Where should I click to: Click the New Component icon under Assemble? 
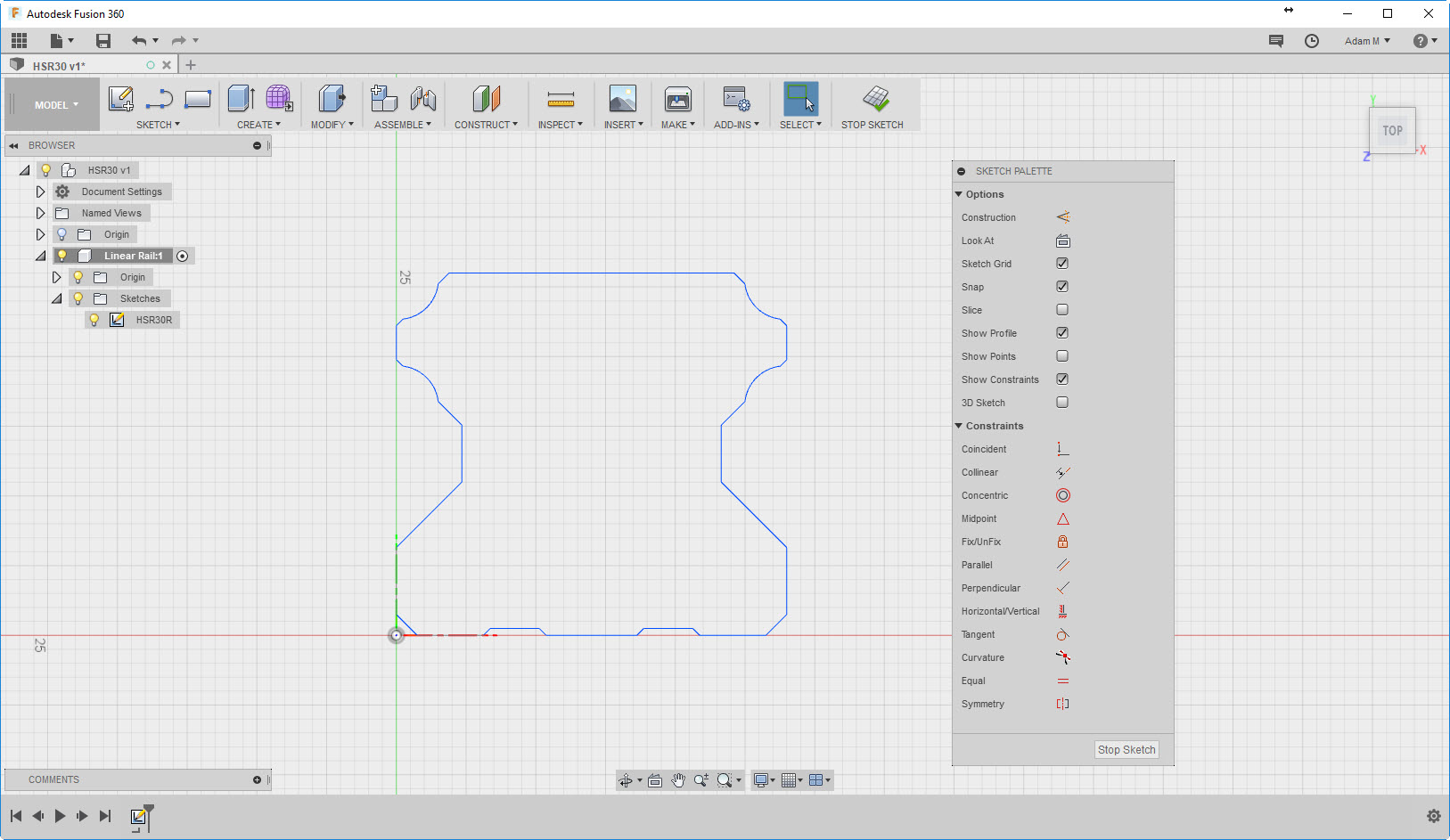(x=384, y=99)
